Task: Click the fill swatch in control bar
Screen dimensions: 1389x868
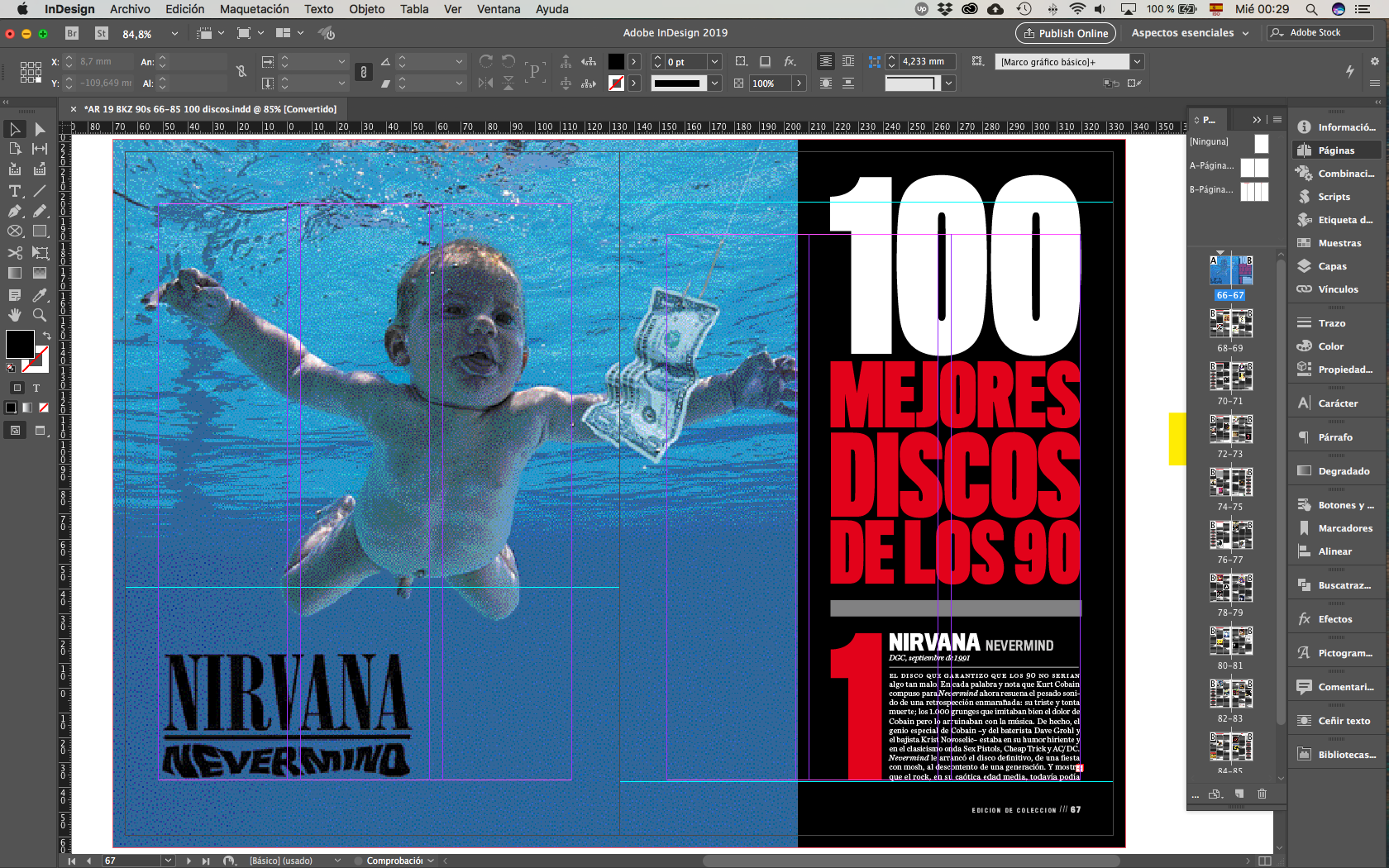Action: pyautogui.click(x=616, y=61)
